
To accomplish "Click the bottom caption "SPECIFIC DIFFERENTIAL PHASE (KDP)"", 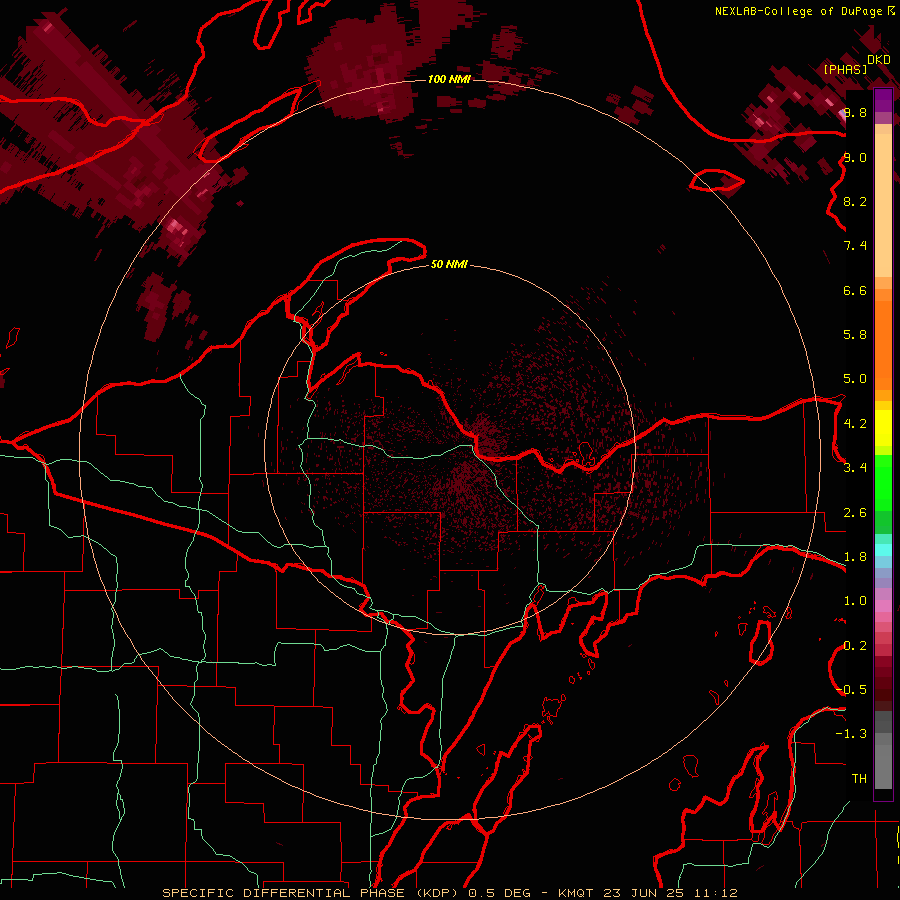I will (x=312, y=893).
